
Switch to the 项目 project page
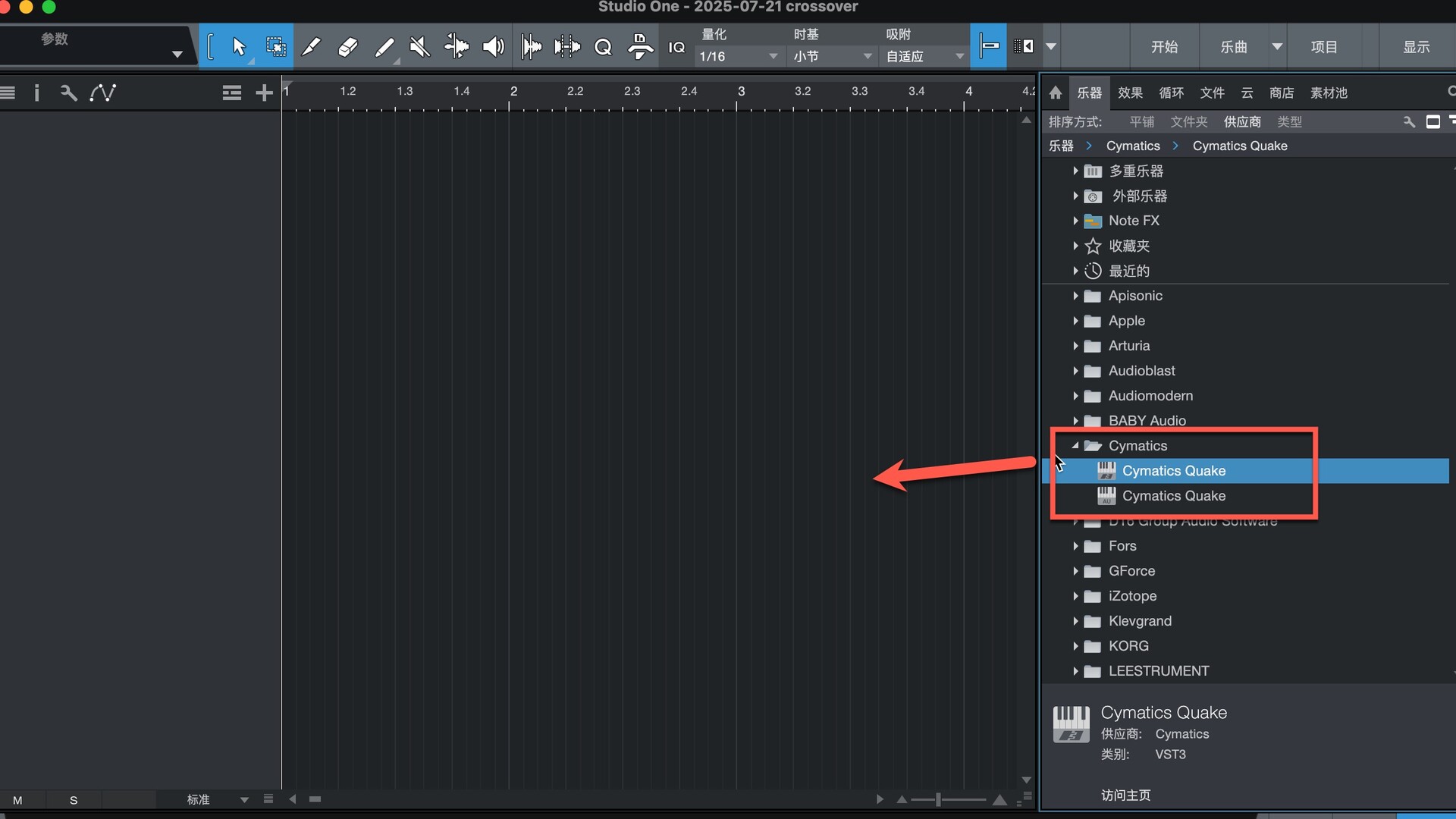1324,47
